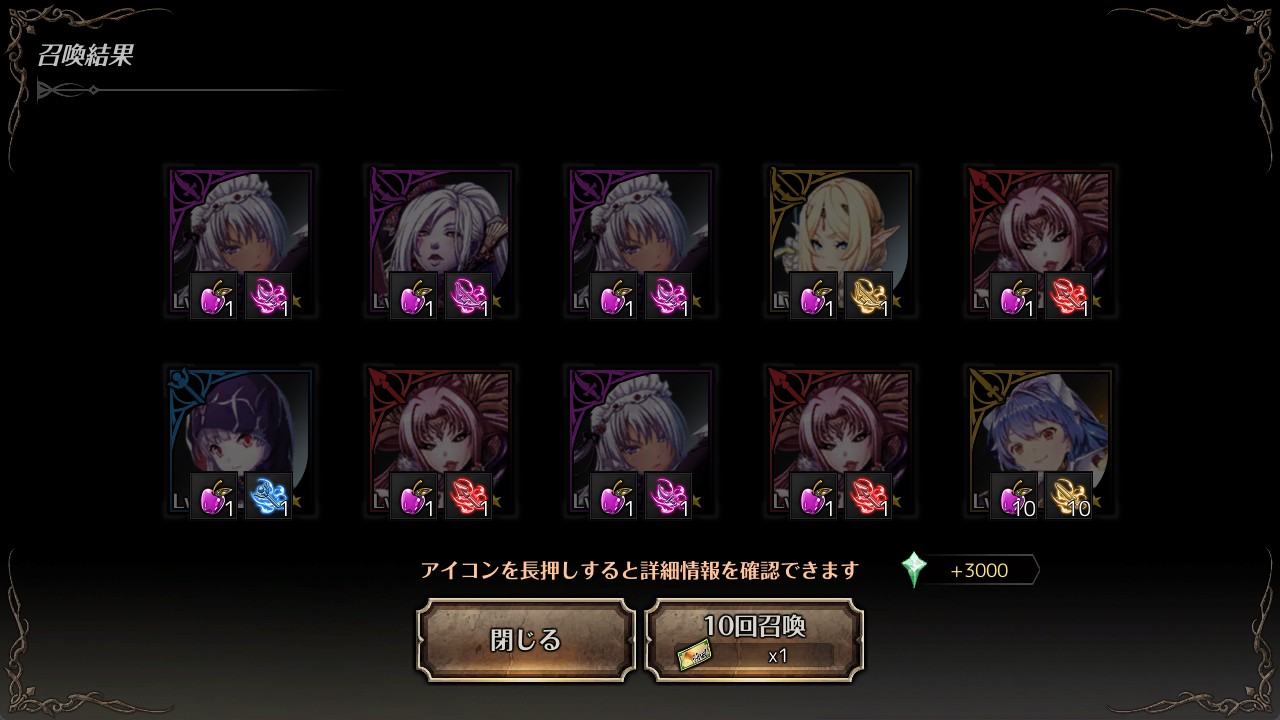
Task: Click the +3000 gem reward counter
Action: (x=980, y=570)
